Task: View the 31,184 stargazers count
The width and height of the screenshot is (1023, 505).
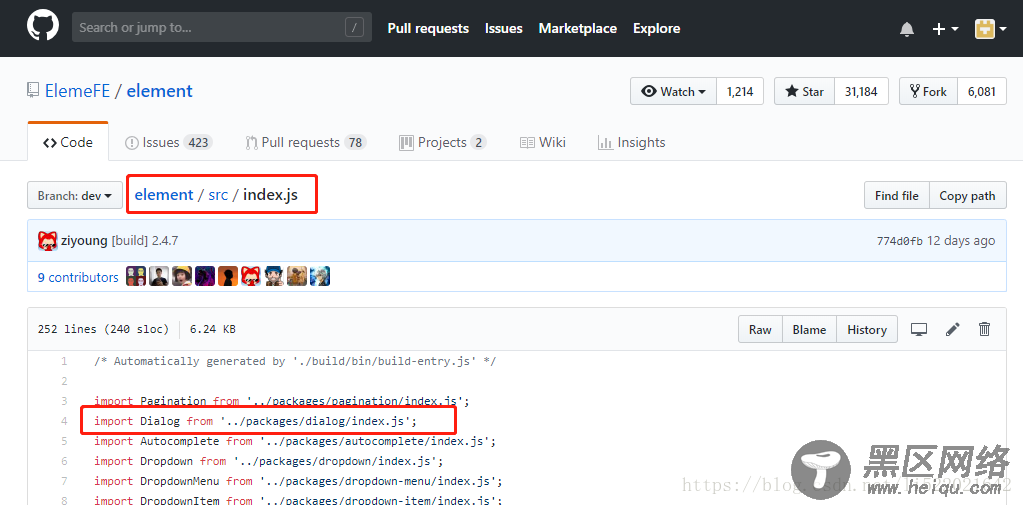Action: click(x=861, y=91)
